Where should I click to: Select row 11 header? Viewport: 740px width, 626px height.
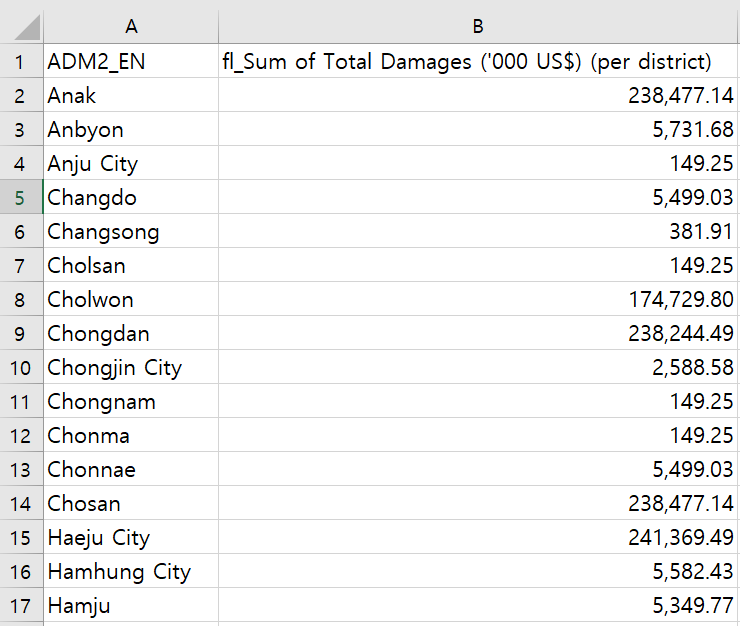(x=21, y=401)
